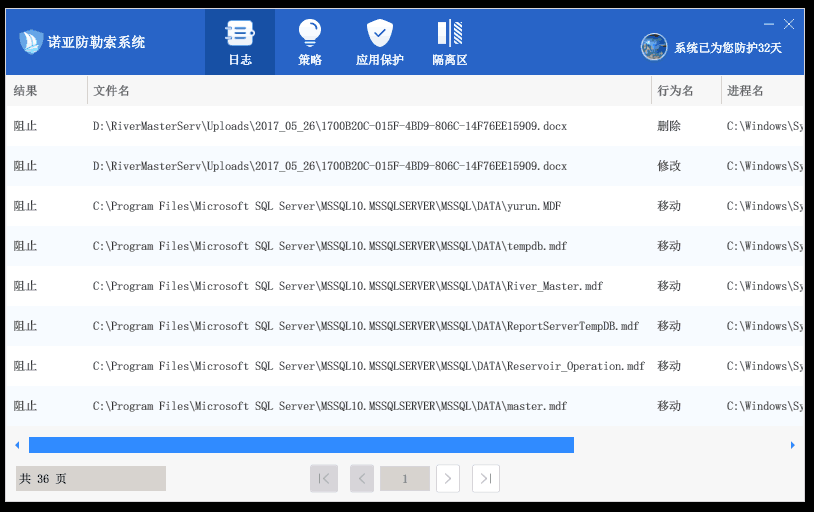Screen dimensions: 814x512
Task: Switch to the 策略 policy tab
Action: [x=310, y=42]
